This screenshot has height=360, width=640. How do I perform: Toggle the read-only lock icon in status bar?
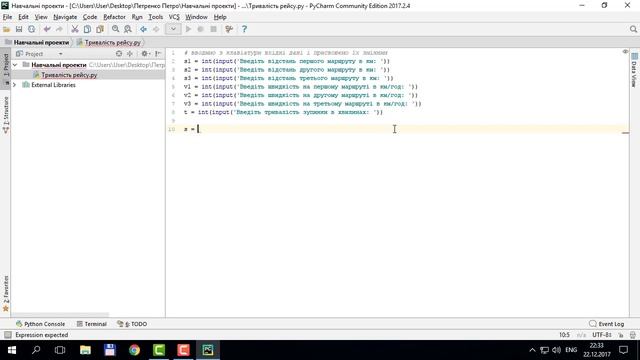tap(621, 335)
